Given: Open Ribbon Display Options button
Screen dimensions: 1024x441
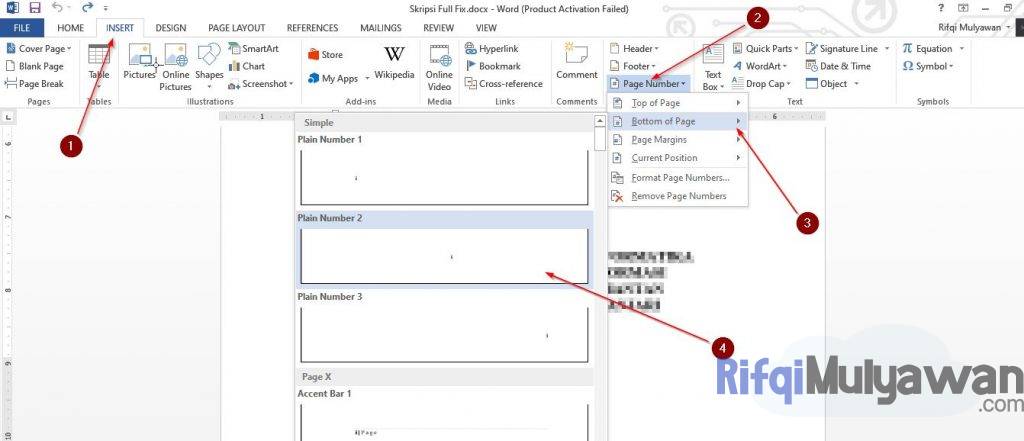Looking at the screenshot, I should [x=963, y=8].
